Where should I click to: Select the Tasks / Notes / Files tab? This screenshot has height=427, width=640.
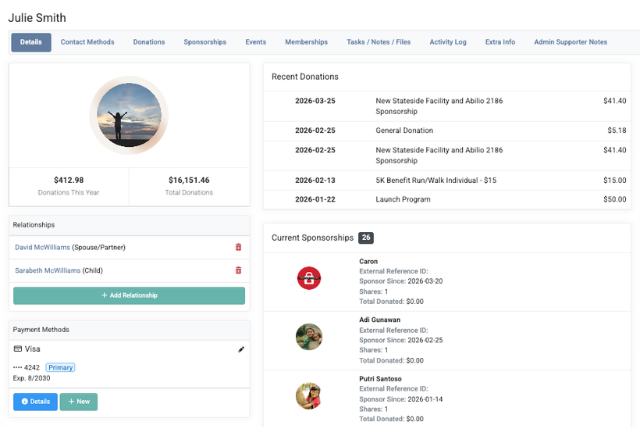point(378,42)
